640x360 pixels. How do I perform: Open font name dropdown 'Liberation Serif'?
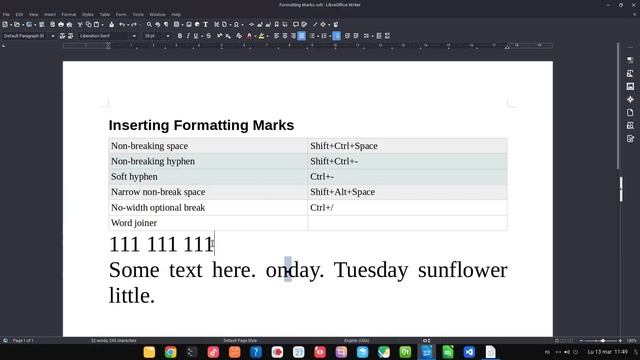click(134, 36)
